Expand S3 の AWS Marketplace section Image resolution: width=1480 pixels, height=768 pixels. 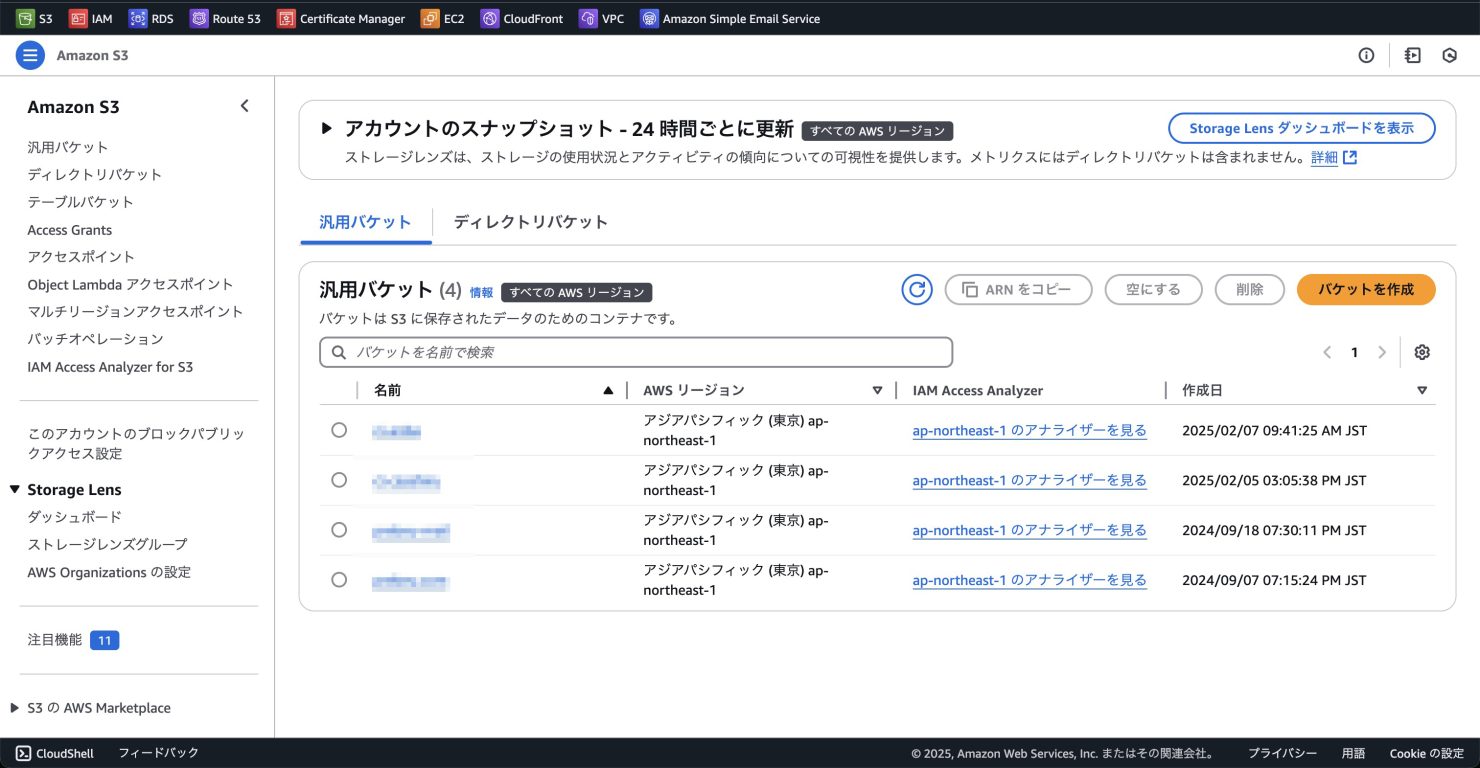coord(15,708)
